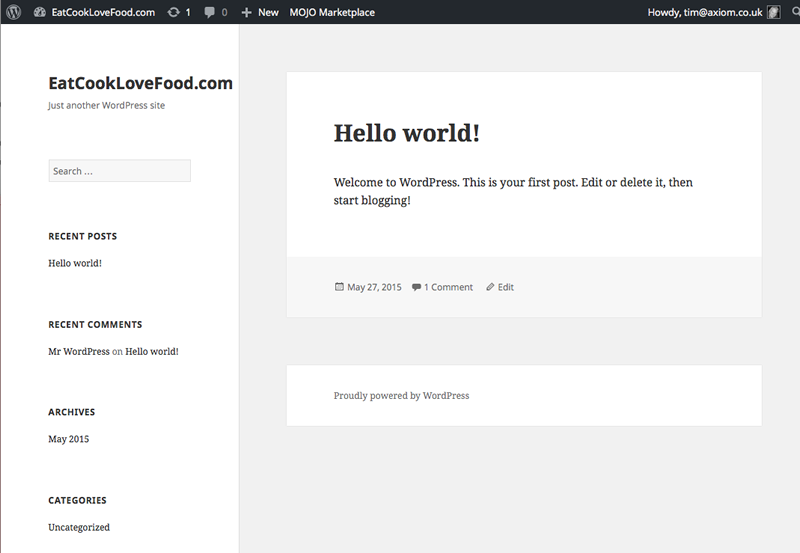Viewport: 800px width, 553px height.
Task: Click the Archives heading
Action: 72,412
